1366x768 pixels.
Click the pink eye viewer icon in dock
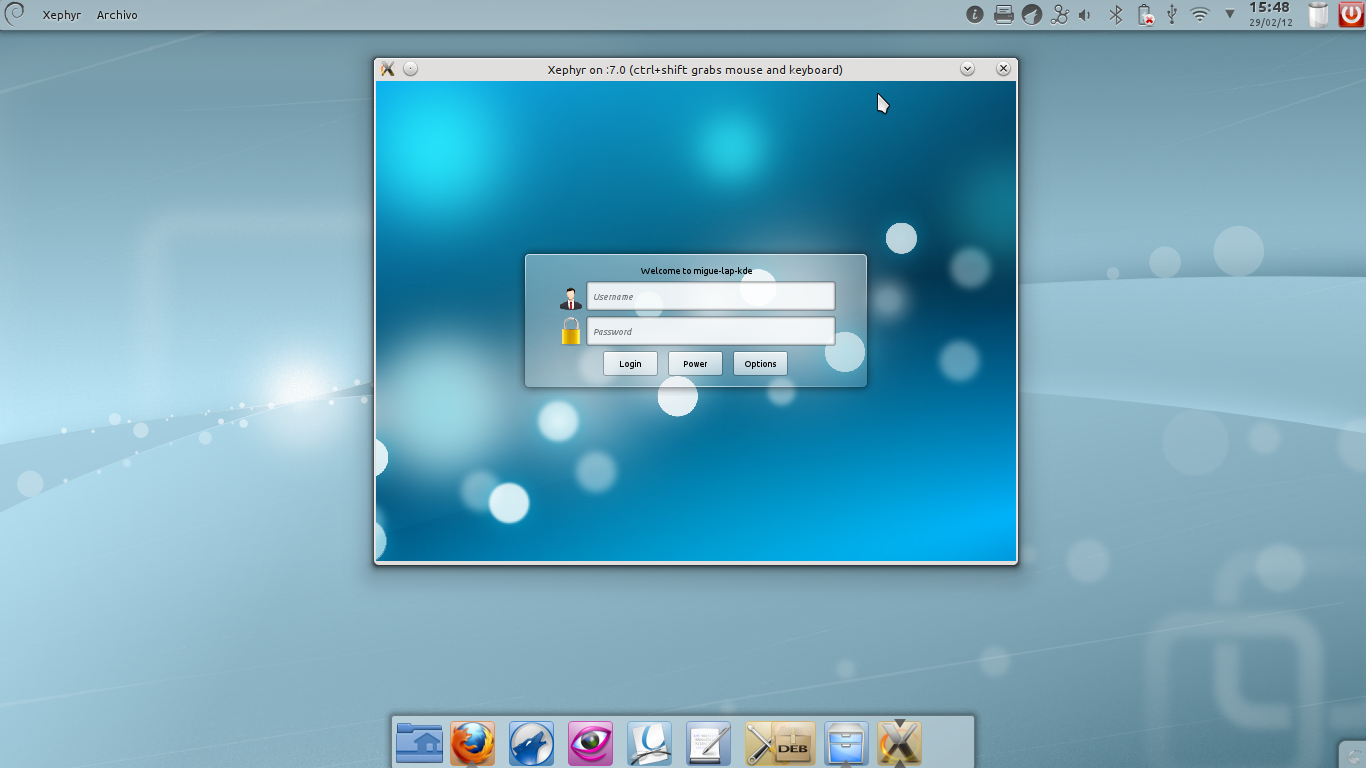click(590, 743)
